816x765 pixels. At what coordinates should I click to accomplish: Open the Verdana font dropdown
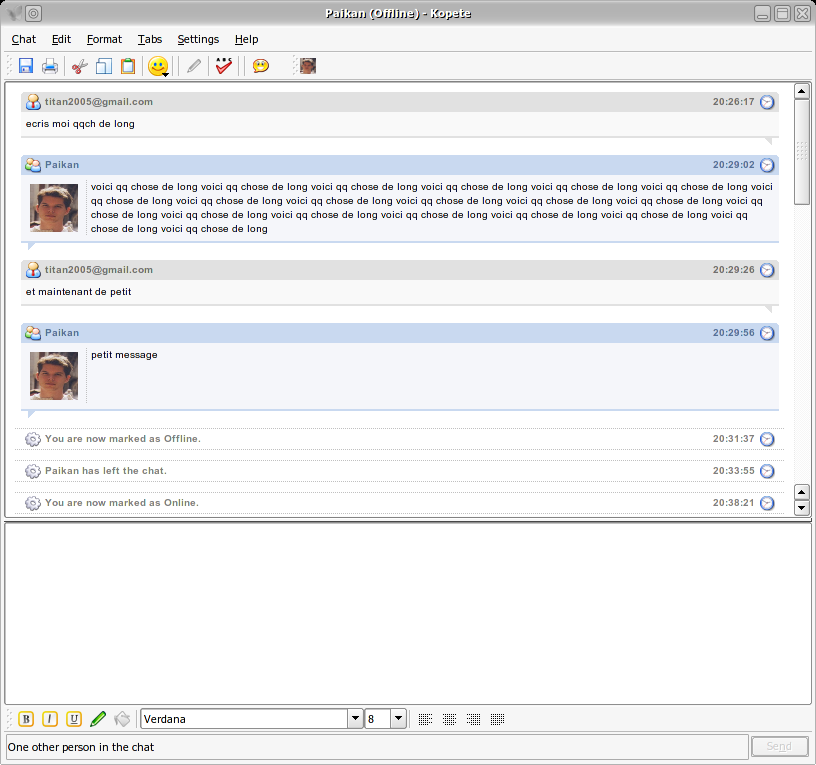[x=355, y=719]
